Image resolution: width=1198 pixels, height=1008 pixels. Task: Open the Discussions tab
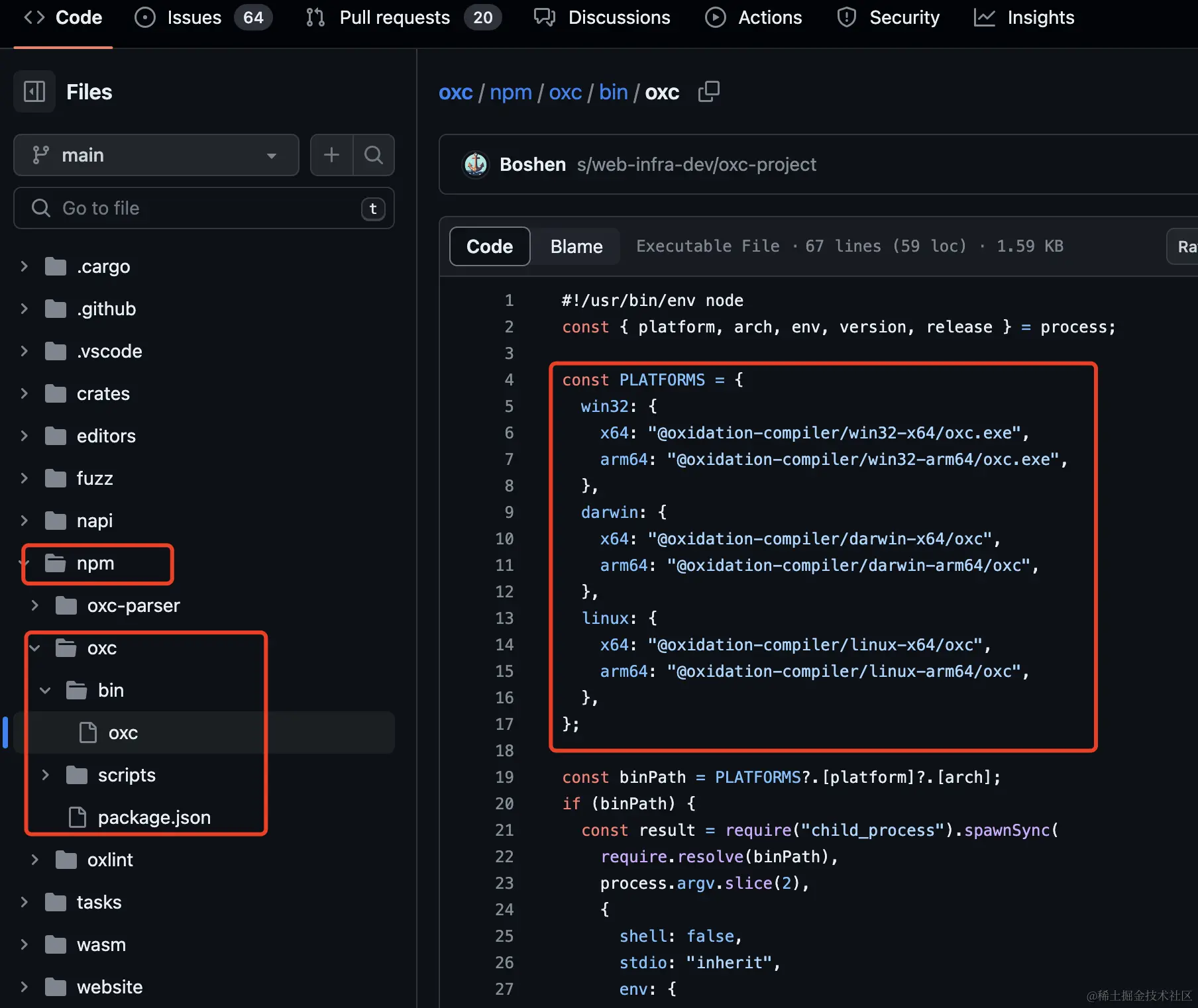point(602,17)
